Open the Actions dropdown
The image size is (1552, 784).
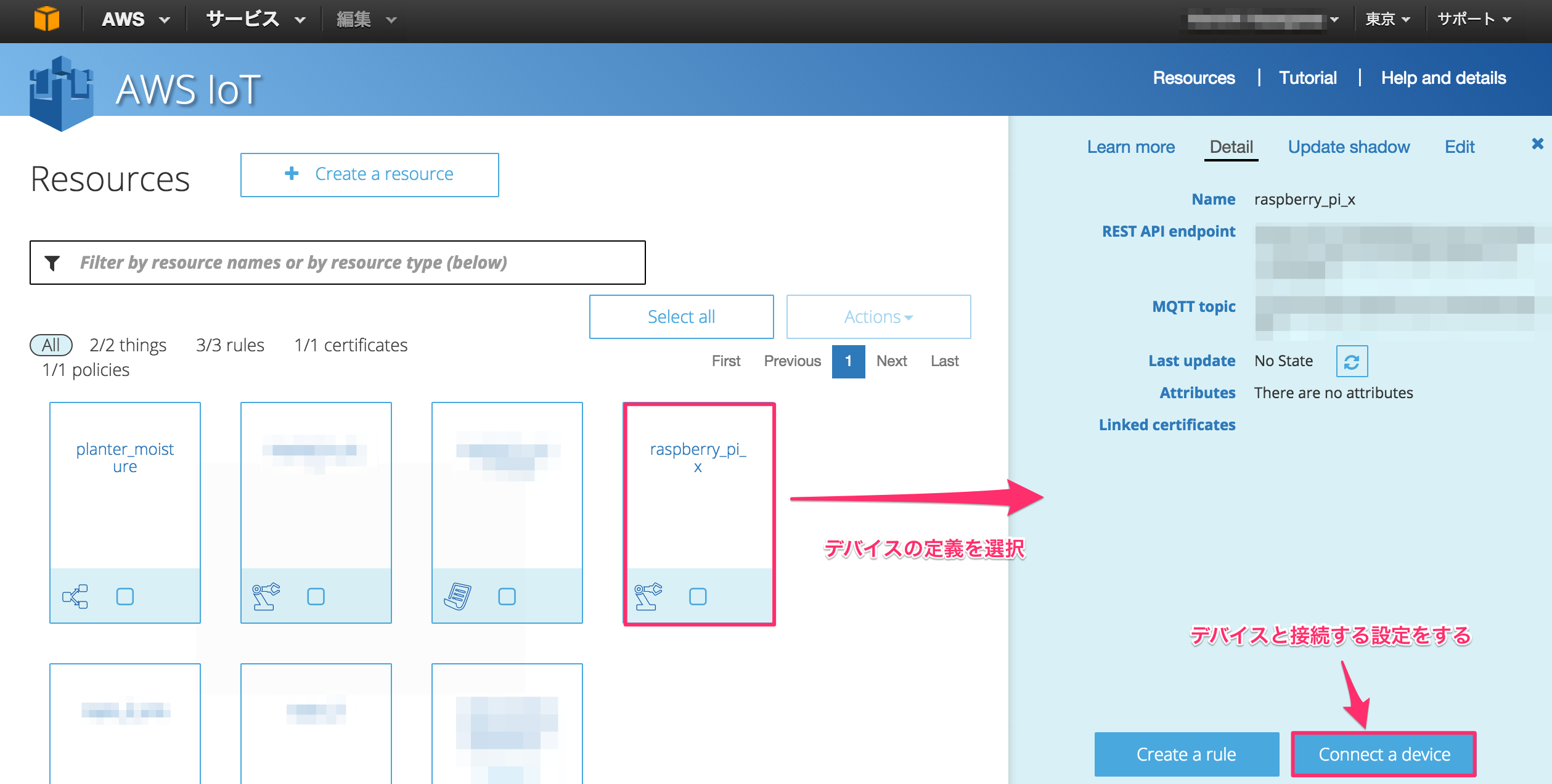878,316
